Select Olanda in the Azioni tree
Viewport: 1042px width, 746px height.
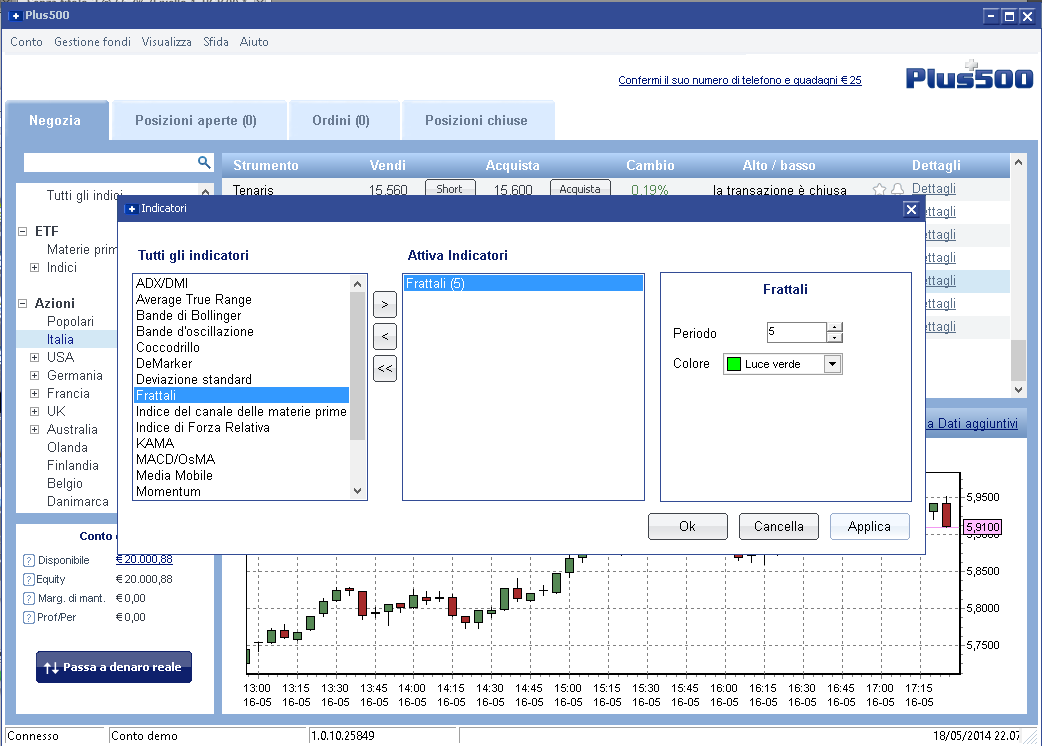(67, 448)
